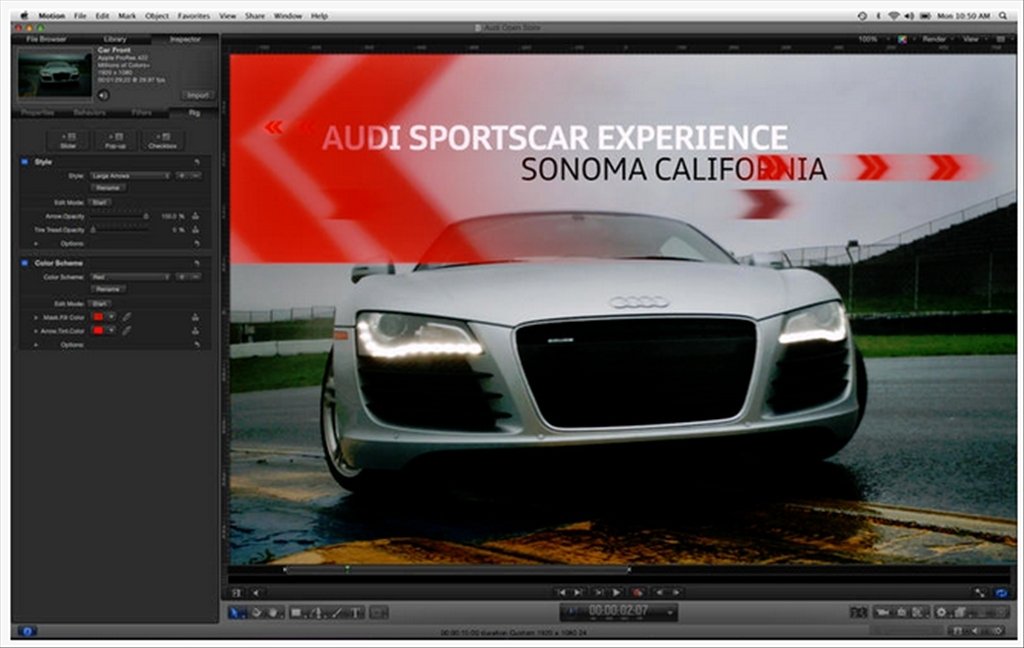This screenshot has width=1024, height=648.
Task: Open Spotlight search in menu bar
Action: pyautogui.click(x=1002, y=16)
